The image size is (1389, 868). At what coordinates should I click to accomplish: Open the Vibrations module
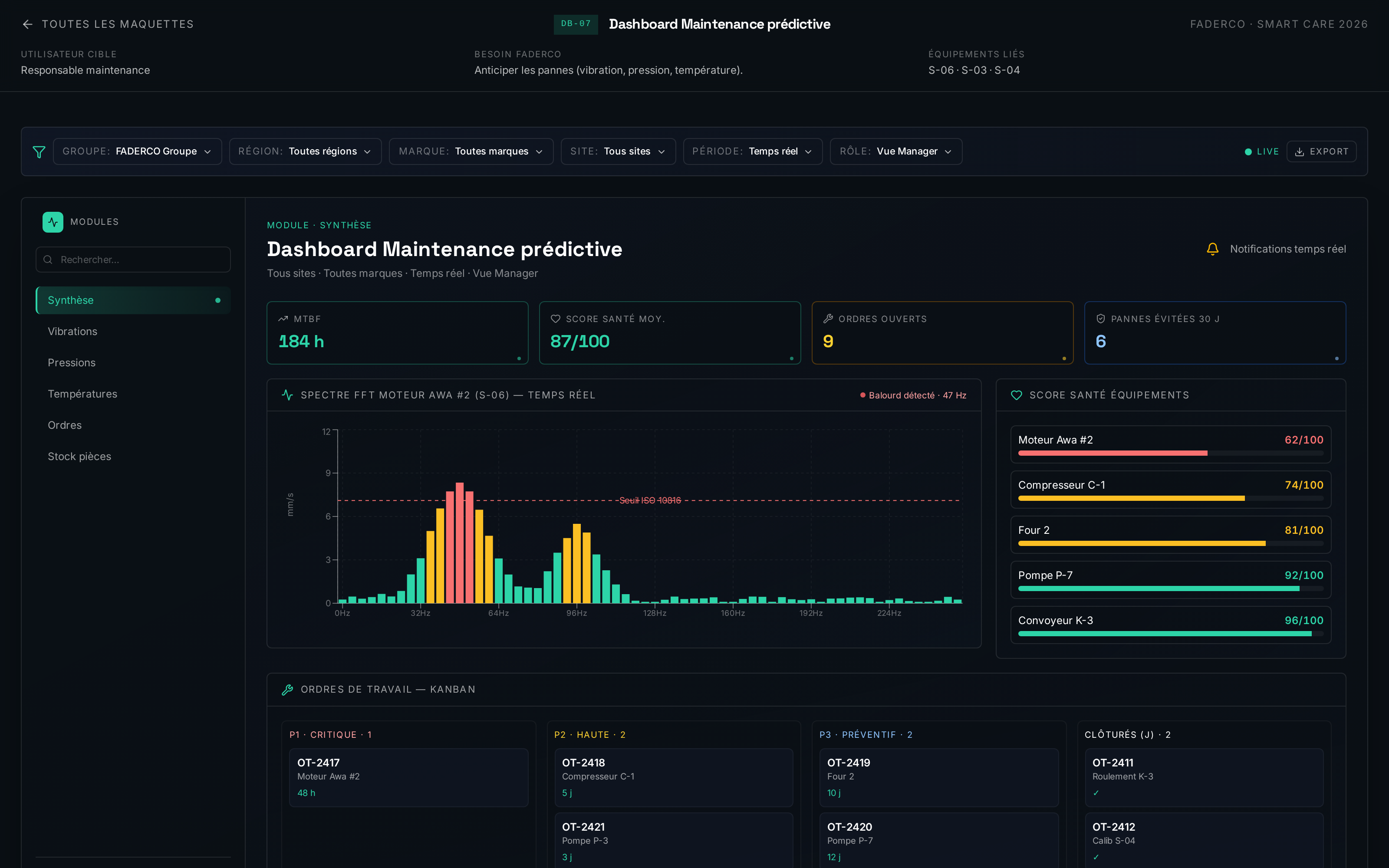(133, 331)
